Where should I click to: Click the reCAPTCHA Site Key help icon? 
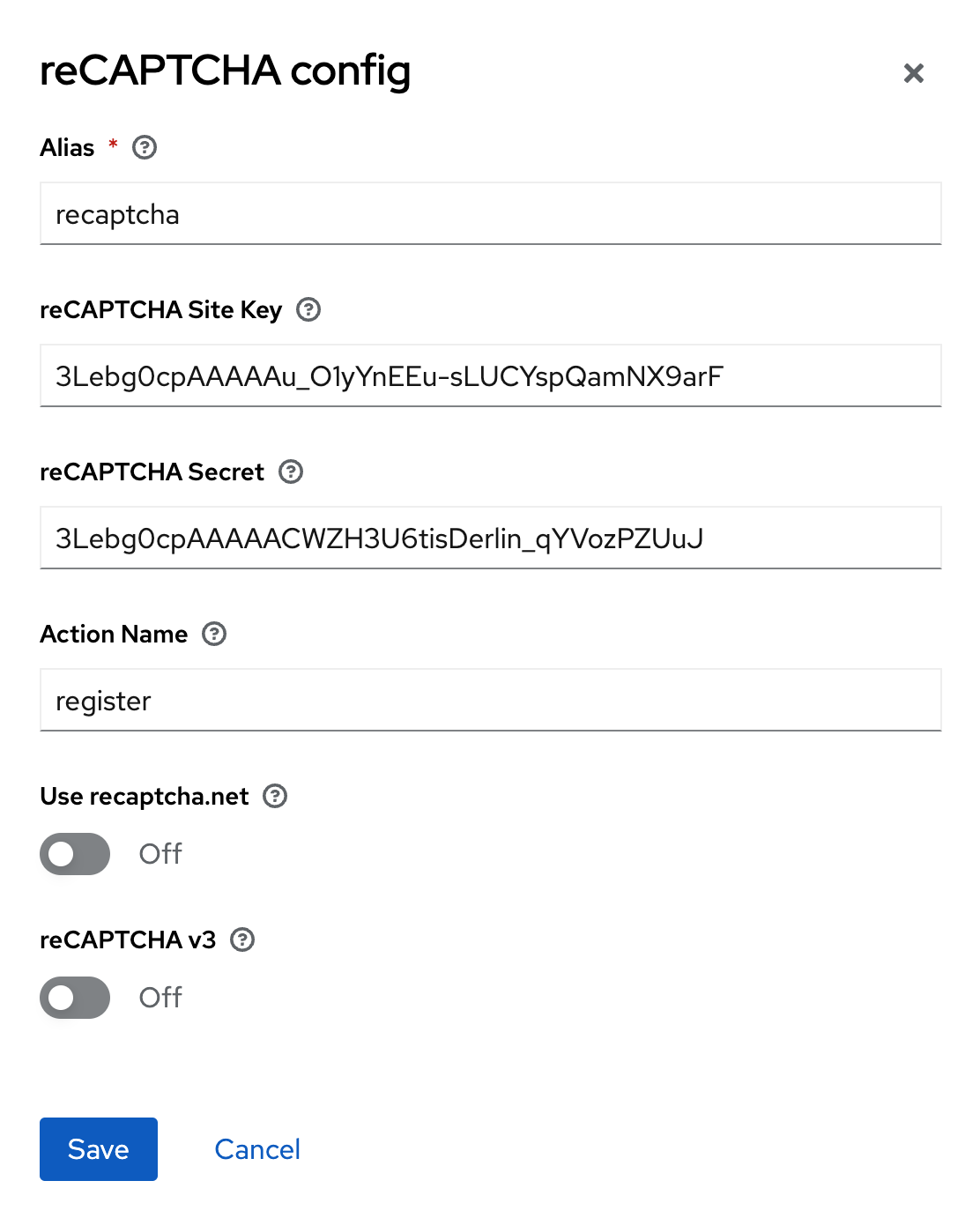(308, 310)
